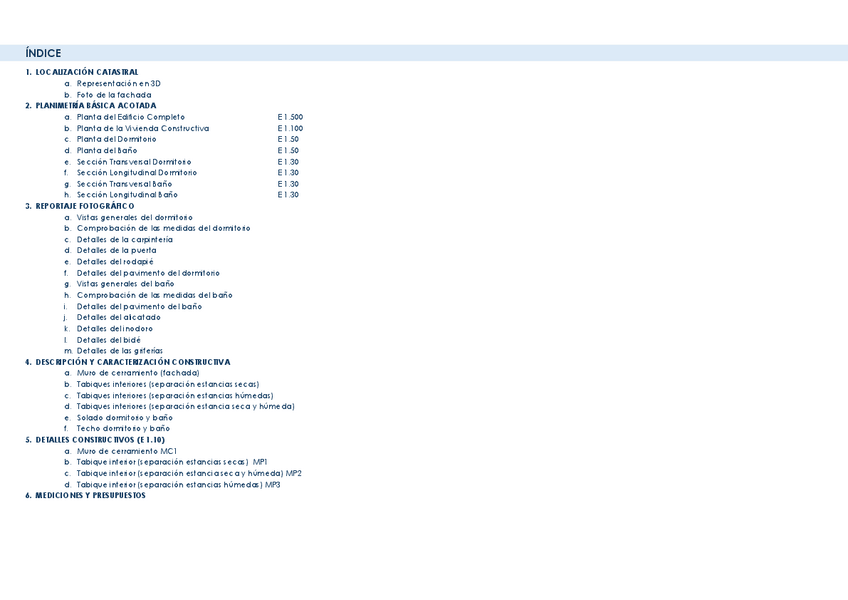The image size is (848, 600).
Task: Open section 1 Localización Catastral
Action: pyautogui.click(x=86, y=72)
